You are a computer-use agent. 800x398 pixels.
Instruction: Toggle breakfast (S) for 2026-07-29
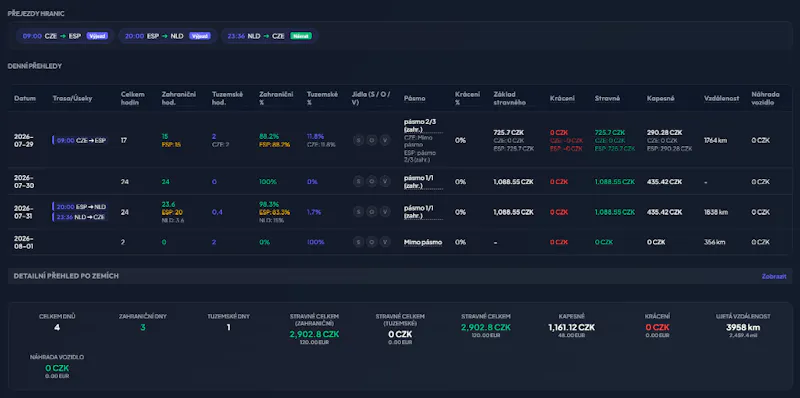point(358,140)
